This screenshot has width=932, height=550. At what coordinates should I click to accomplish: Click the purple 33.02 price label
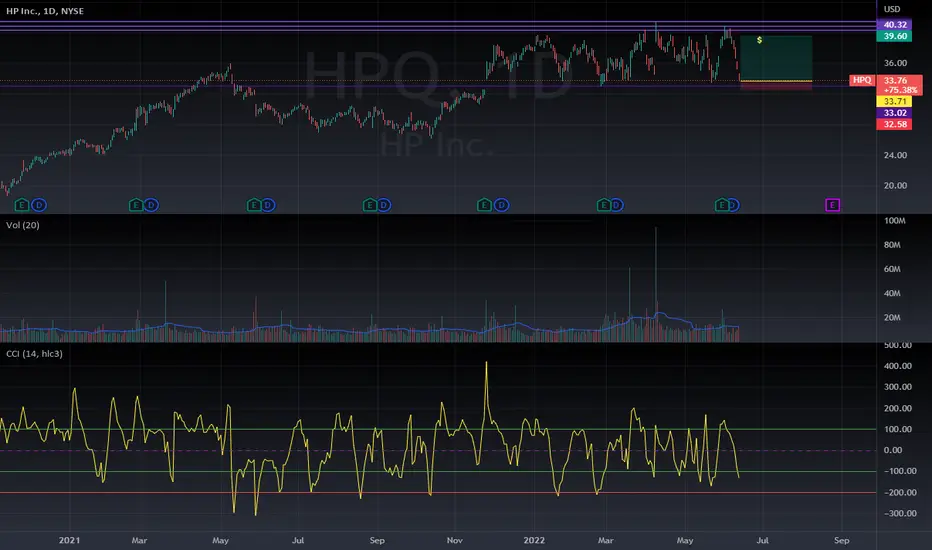pyautogui.click(x=895, y=113)
